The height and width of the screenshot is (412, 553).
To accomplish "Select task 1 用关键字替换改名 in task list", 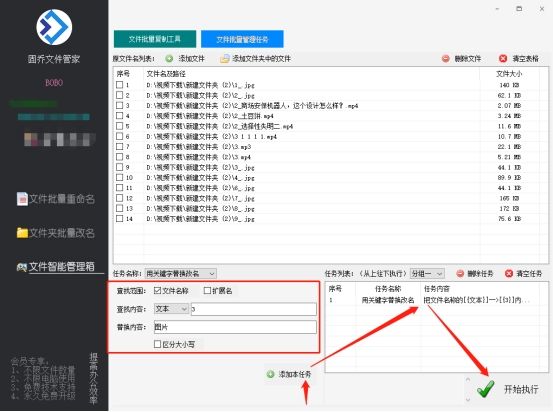I will (x=436, y=300).
